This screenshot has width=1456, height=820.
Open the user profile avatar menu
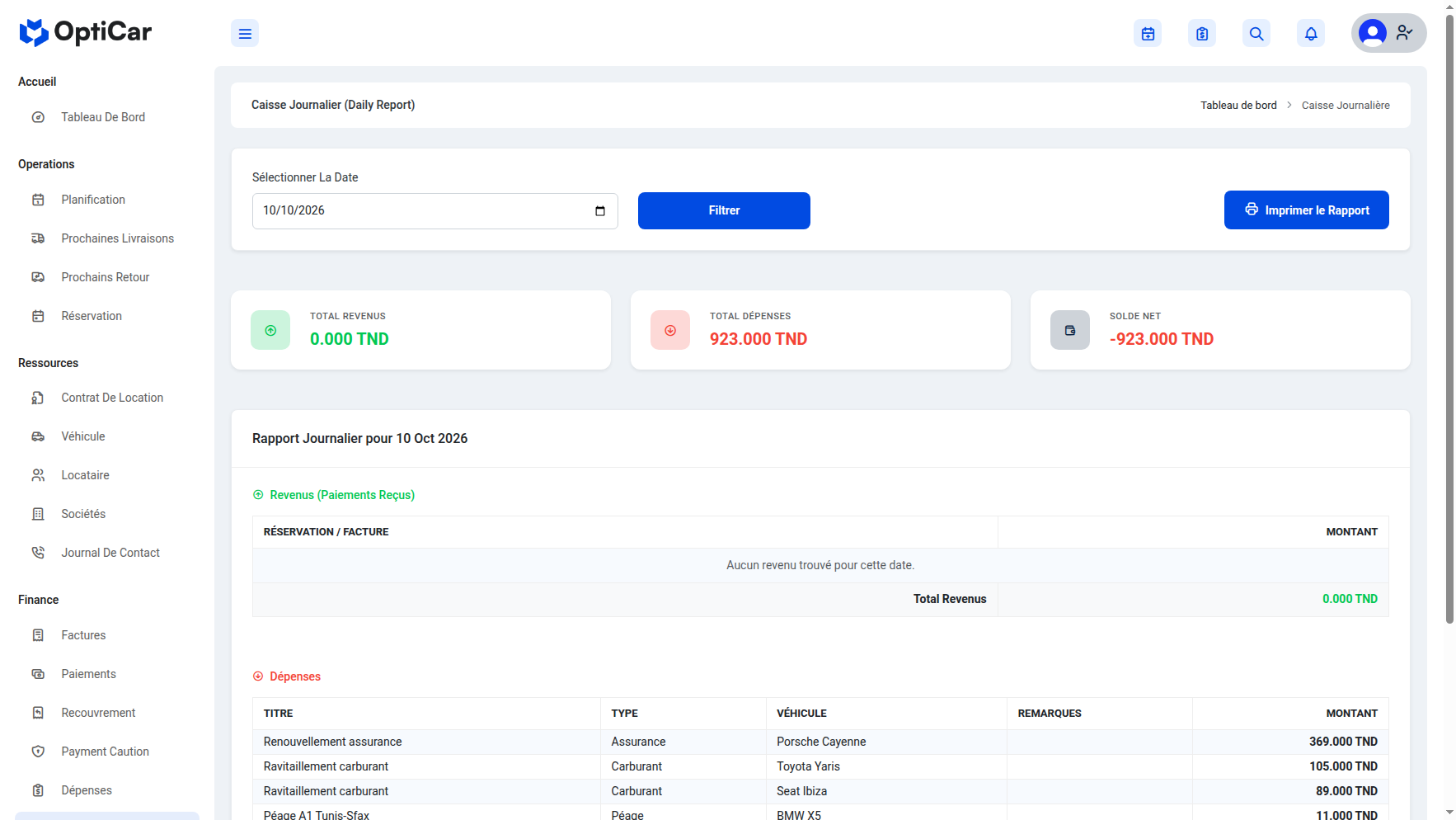tap(1388, 33)
